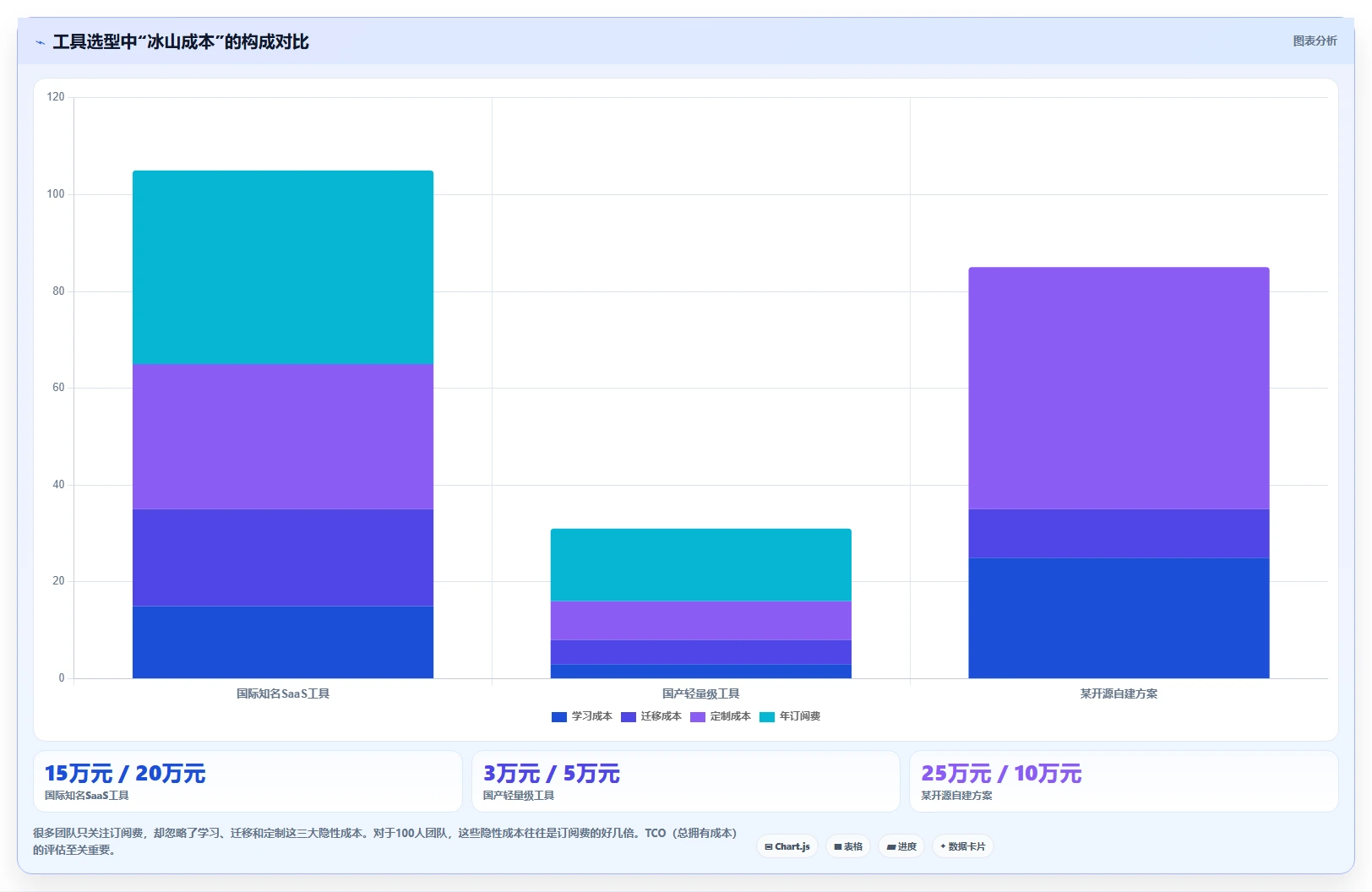
Task: Click the x-axis label 国际知名SaaS工具
Action: click(283, 693)
